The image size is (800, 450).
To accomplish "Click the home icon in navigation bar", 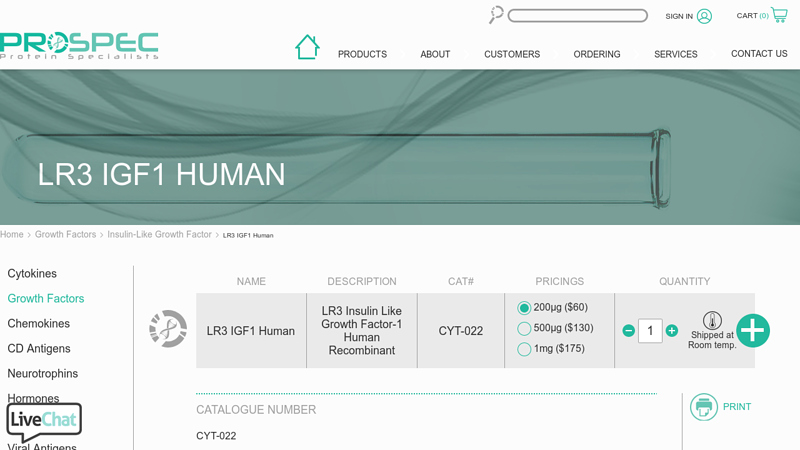I will tap(307, 47).
